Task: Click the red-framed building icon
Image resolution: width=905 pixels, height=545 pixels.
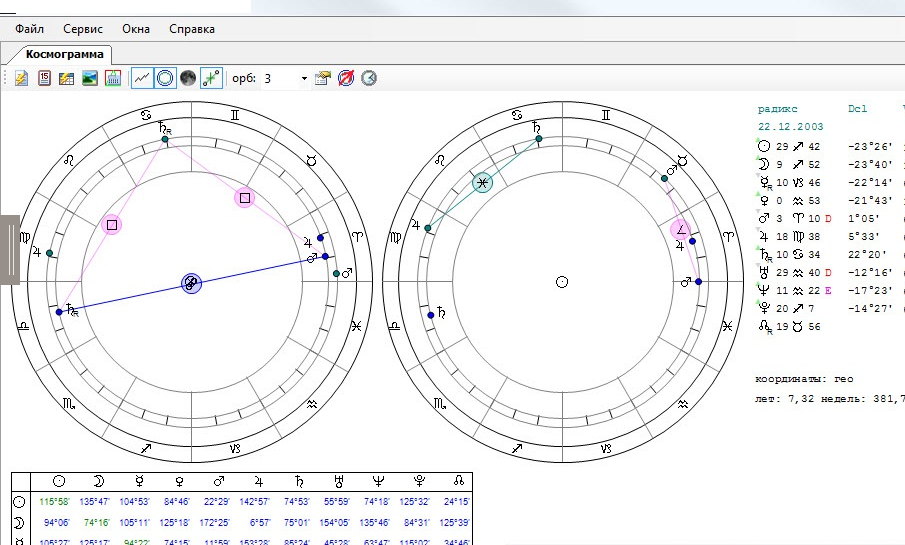Action: click(113, 78)
